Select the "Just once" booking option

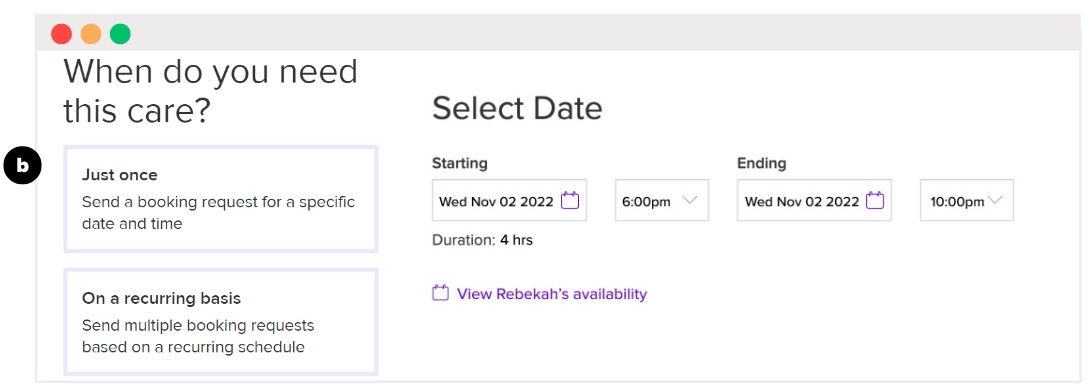[221, 199]
